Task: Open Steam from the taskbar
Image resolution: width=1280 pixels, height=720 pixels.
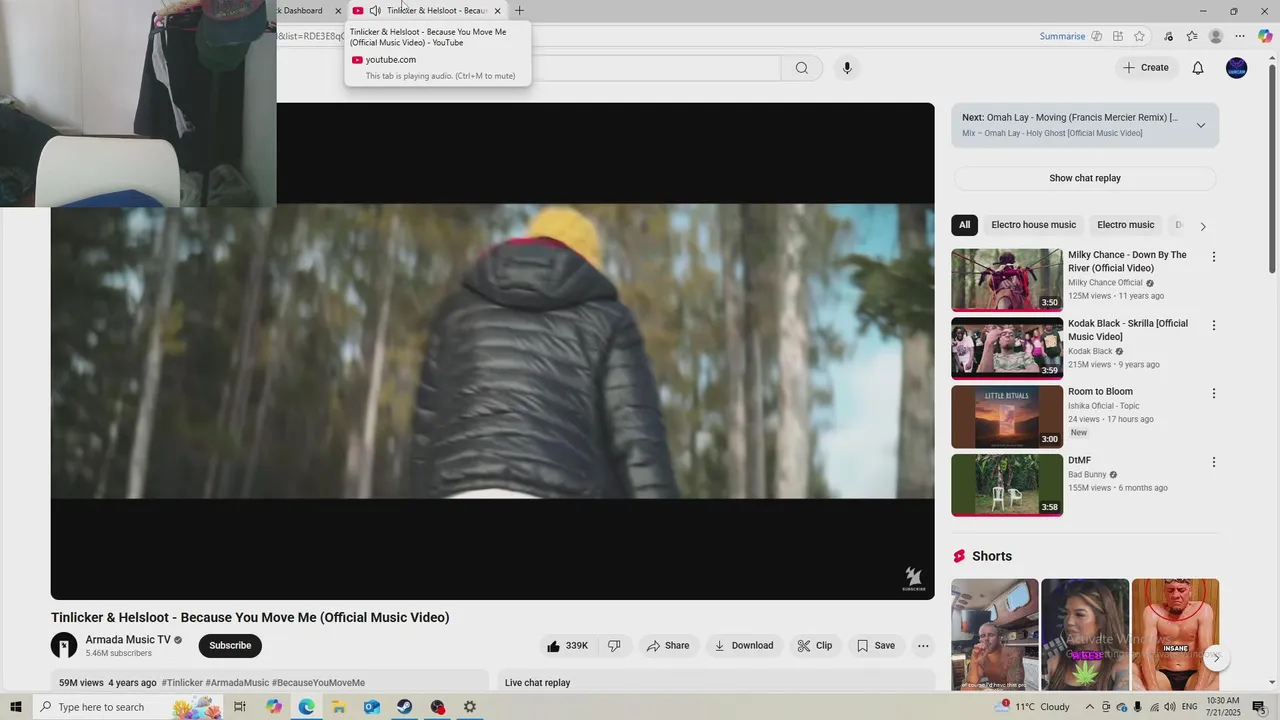Action: click(404, 707)
